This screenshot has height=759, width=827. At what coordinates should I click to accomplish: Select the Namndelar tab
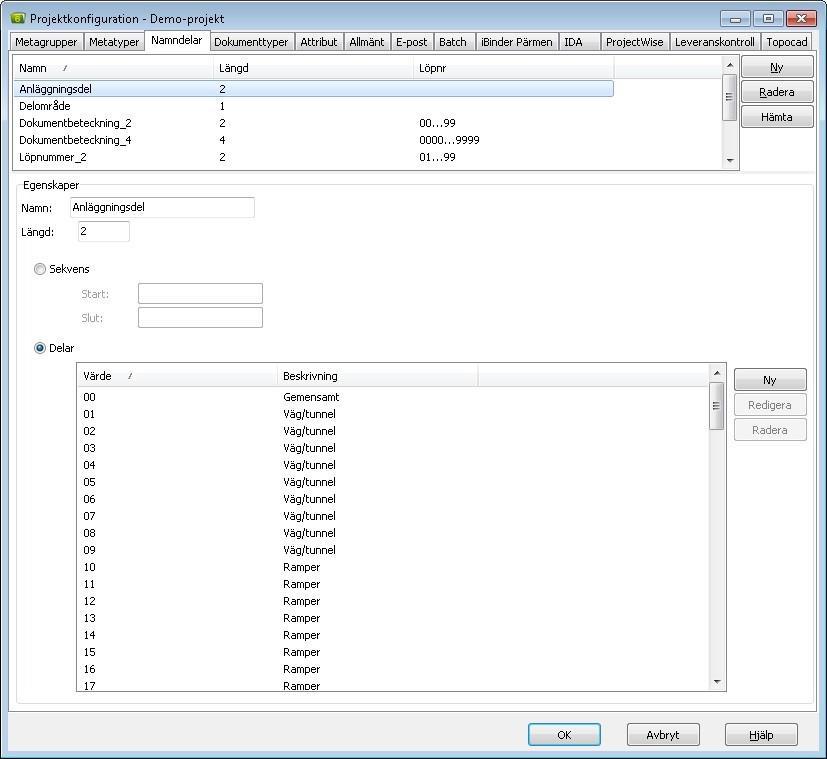pyautogui.click(x=177, y=40)
